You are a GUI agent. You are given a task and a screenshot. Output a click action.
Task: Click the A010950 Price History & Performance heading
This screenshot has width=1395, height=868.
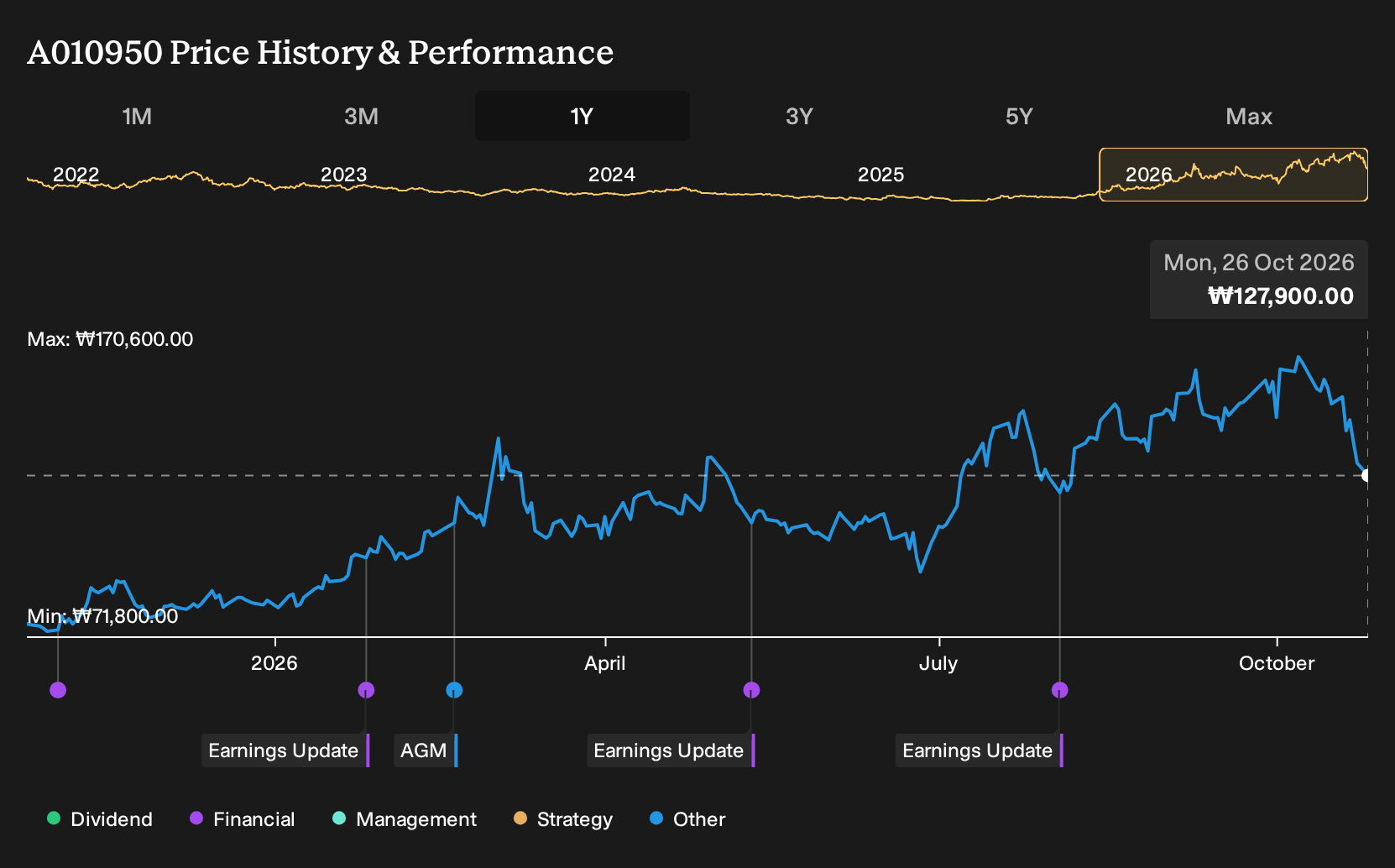(x=321, y=52)
